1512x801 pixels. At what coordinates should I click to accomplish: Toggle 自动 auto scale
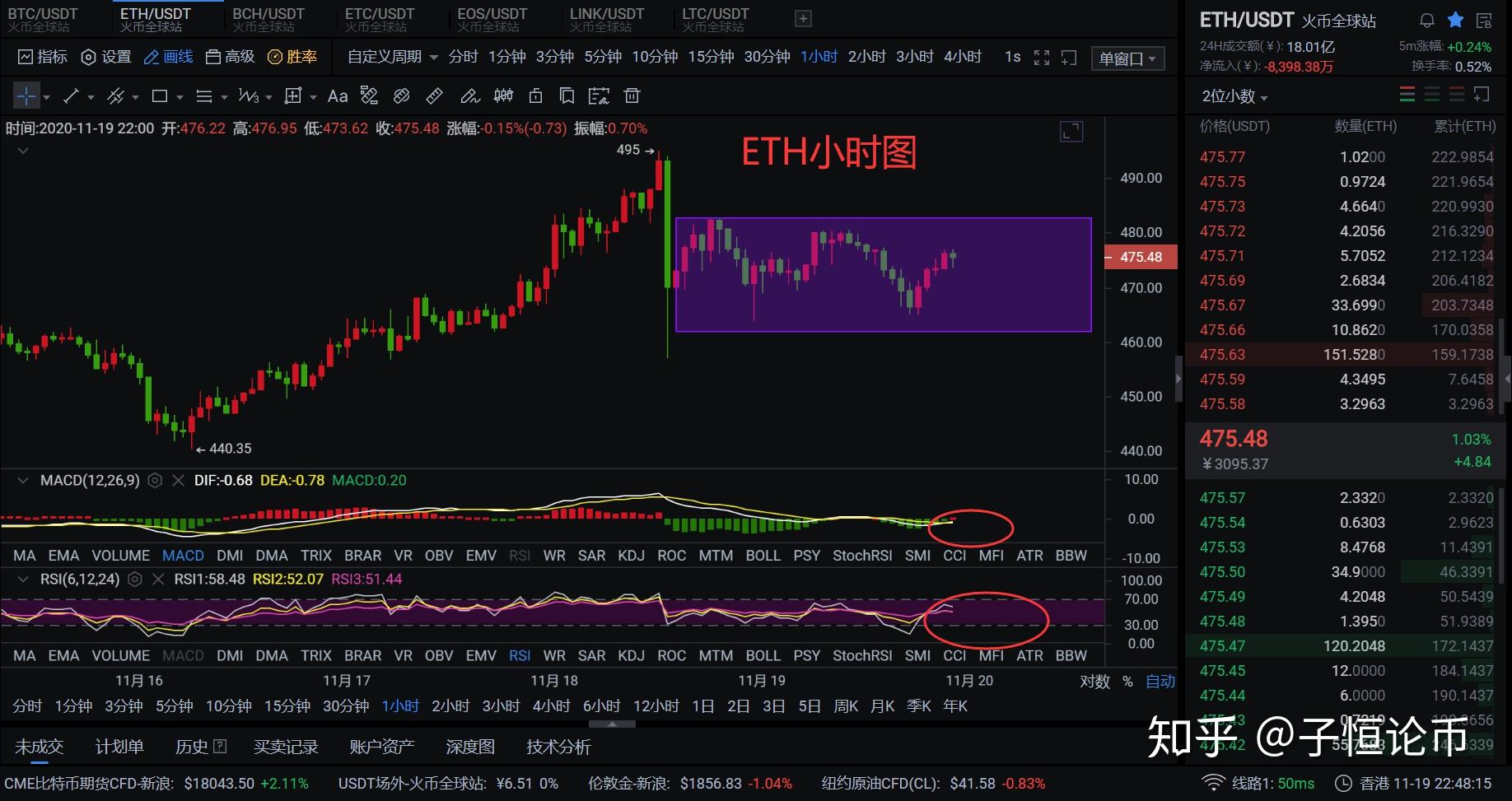point(1160,682)
